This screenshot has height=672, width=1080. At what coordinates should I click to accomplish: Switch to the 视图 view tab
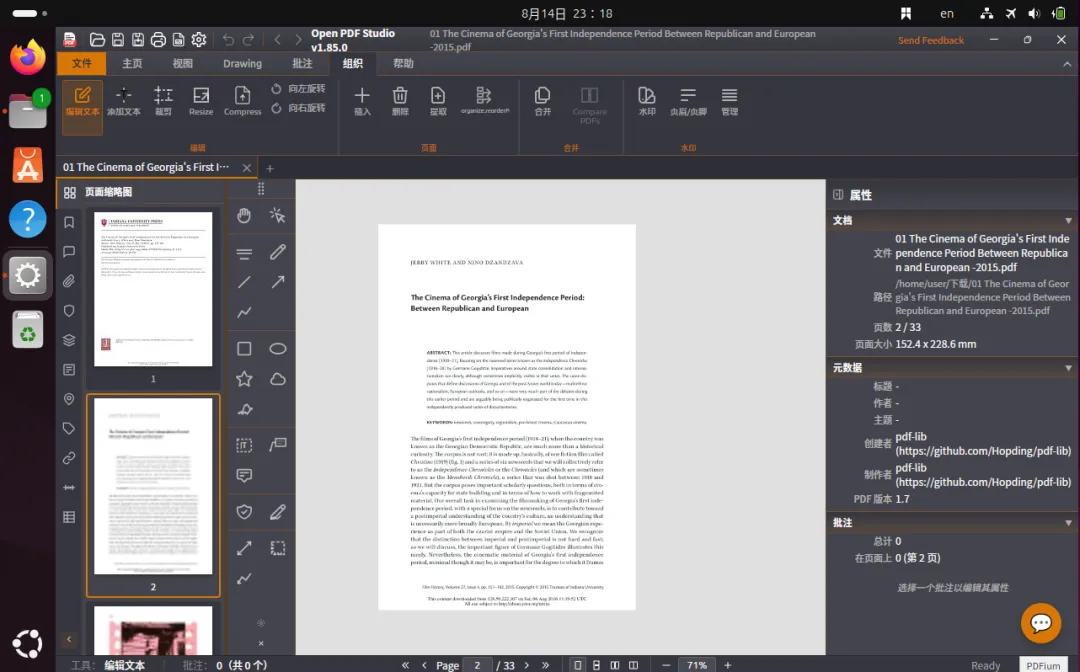(183, 63)
